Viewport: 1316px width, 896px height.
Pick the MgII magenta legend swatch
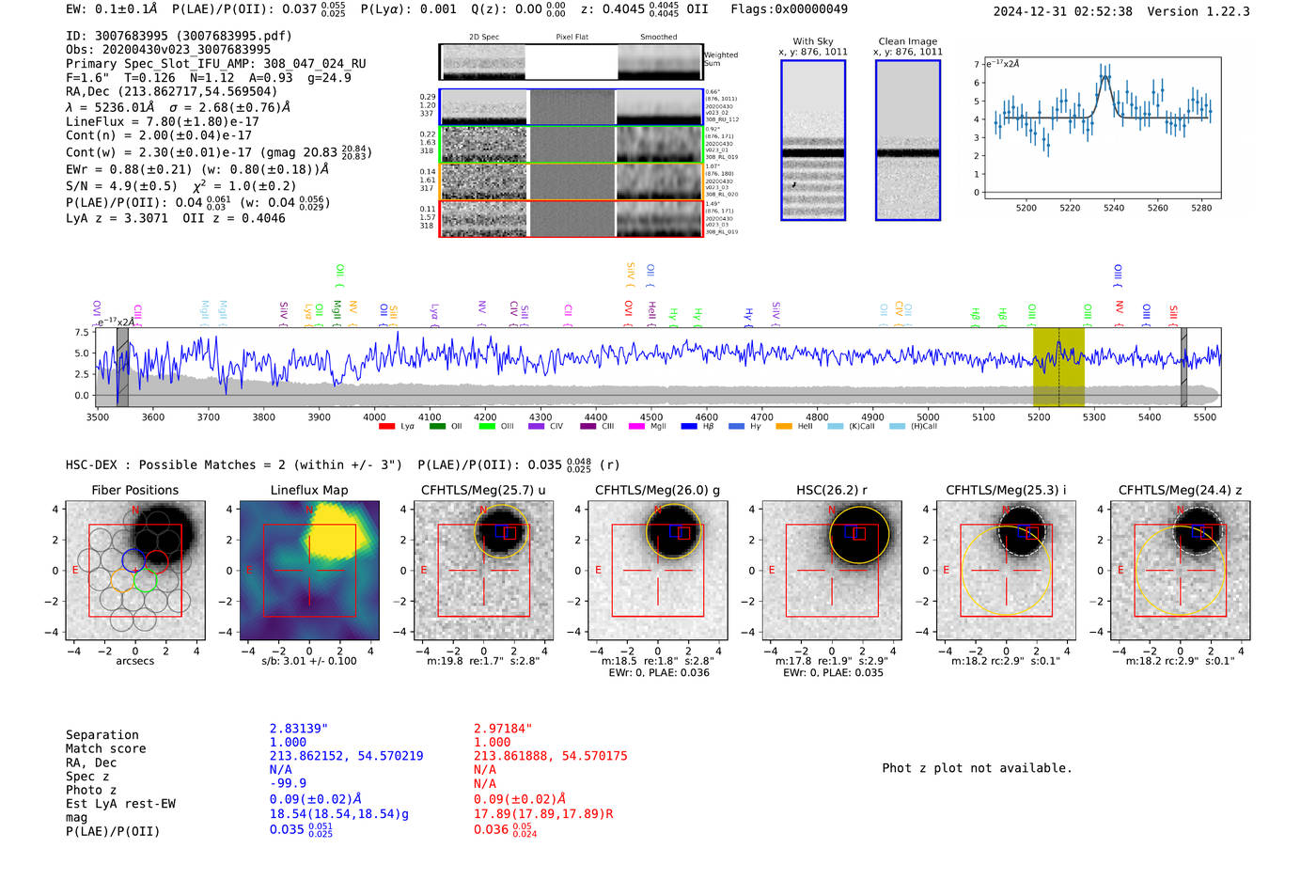(x=637, y=427)
